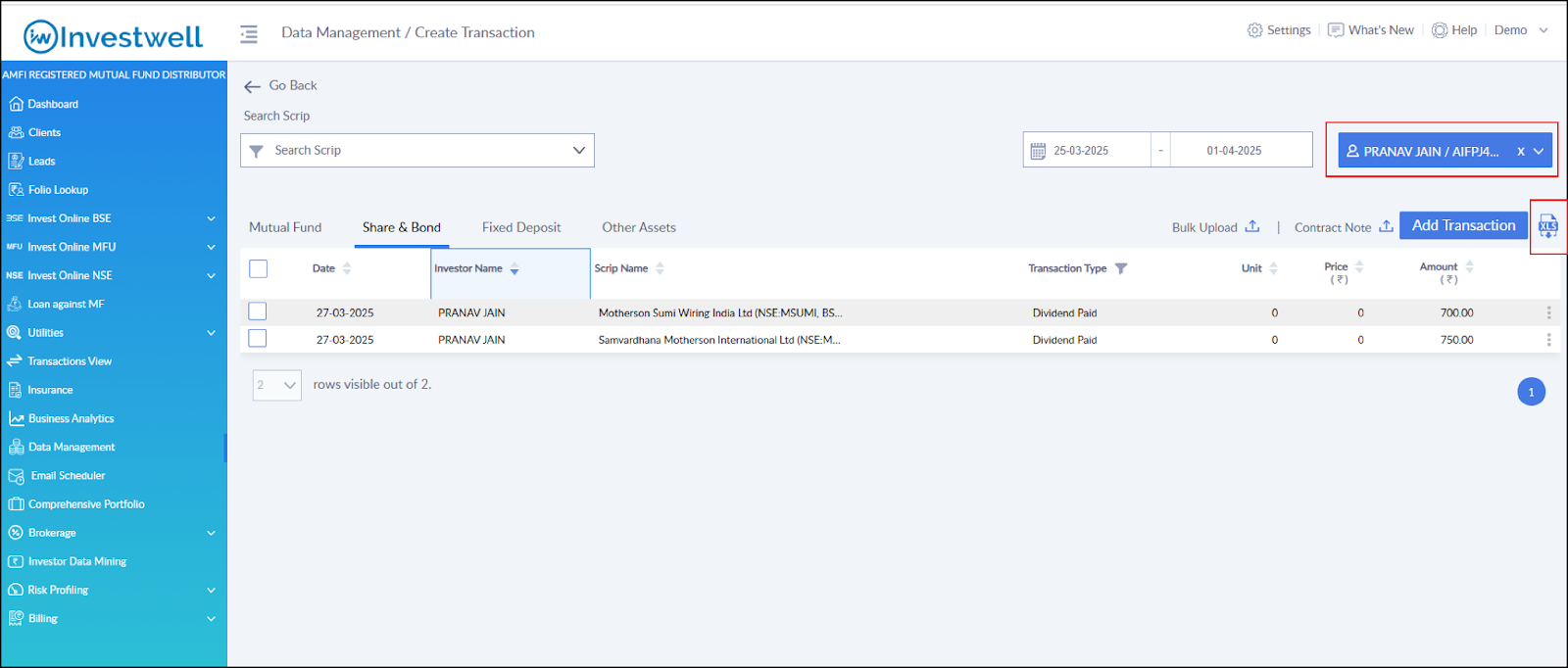
Task: Click Contract Note upload link
Action: tap(1344, 227)
